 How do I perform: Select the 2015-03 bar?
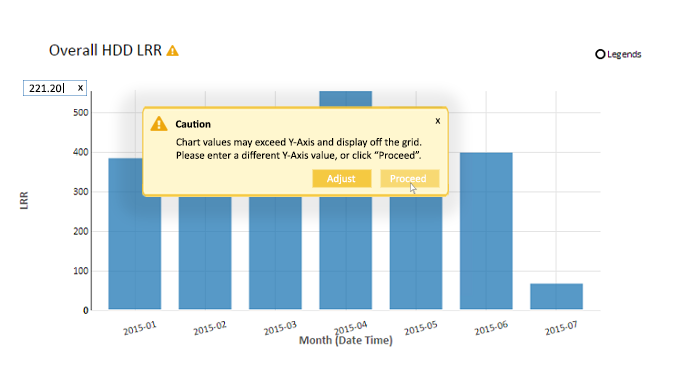pyautogui.click(x=275, y=252)
